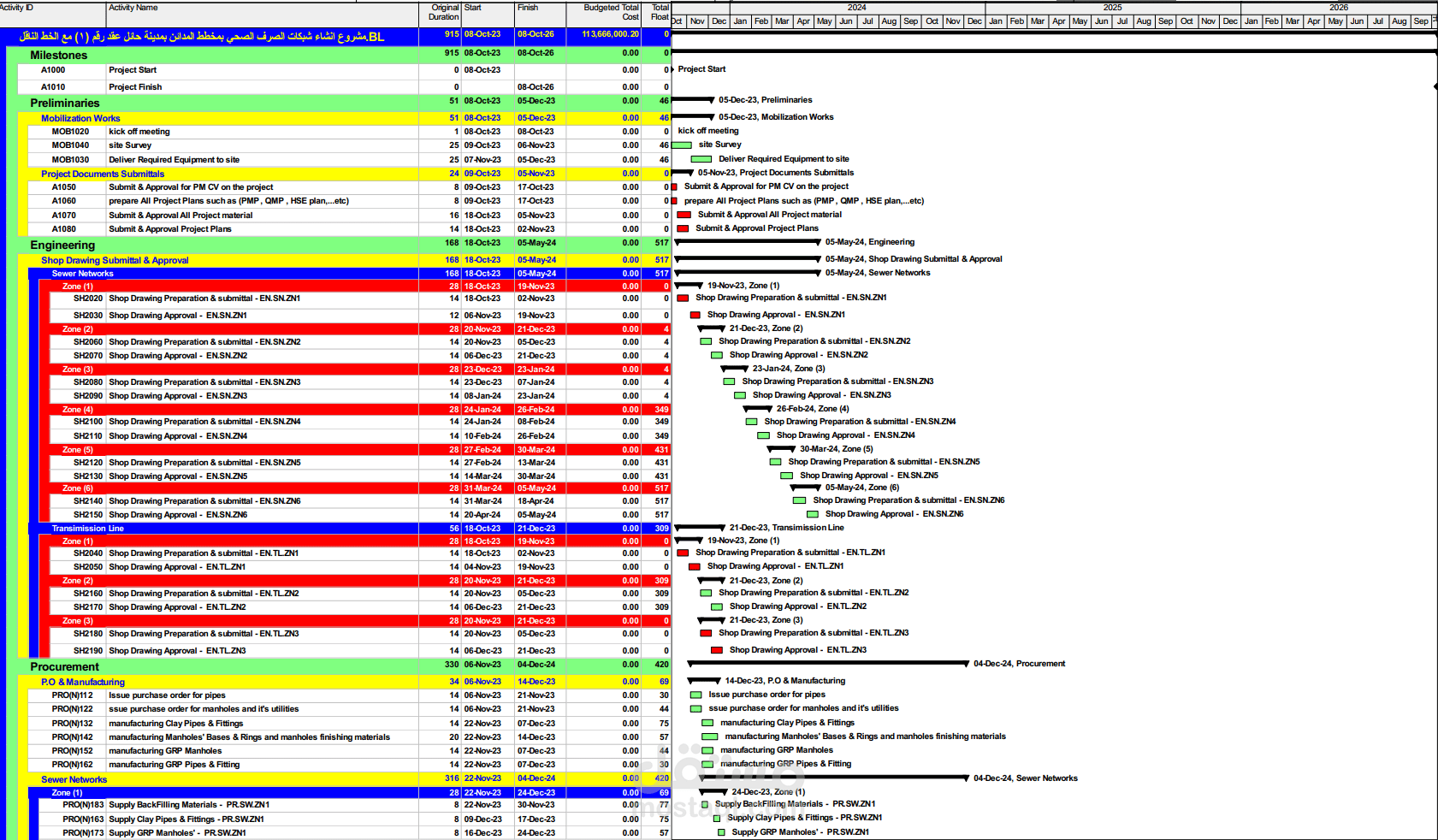Select the Mobilization Works group row
This screenshot has height=840, width=1438.
coord(344,118)
